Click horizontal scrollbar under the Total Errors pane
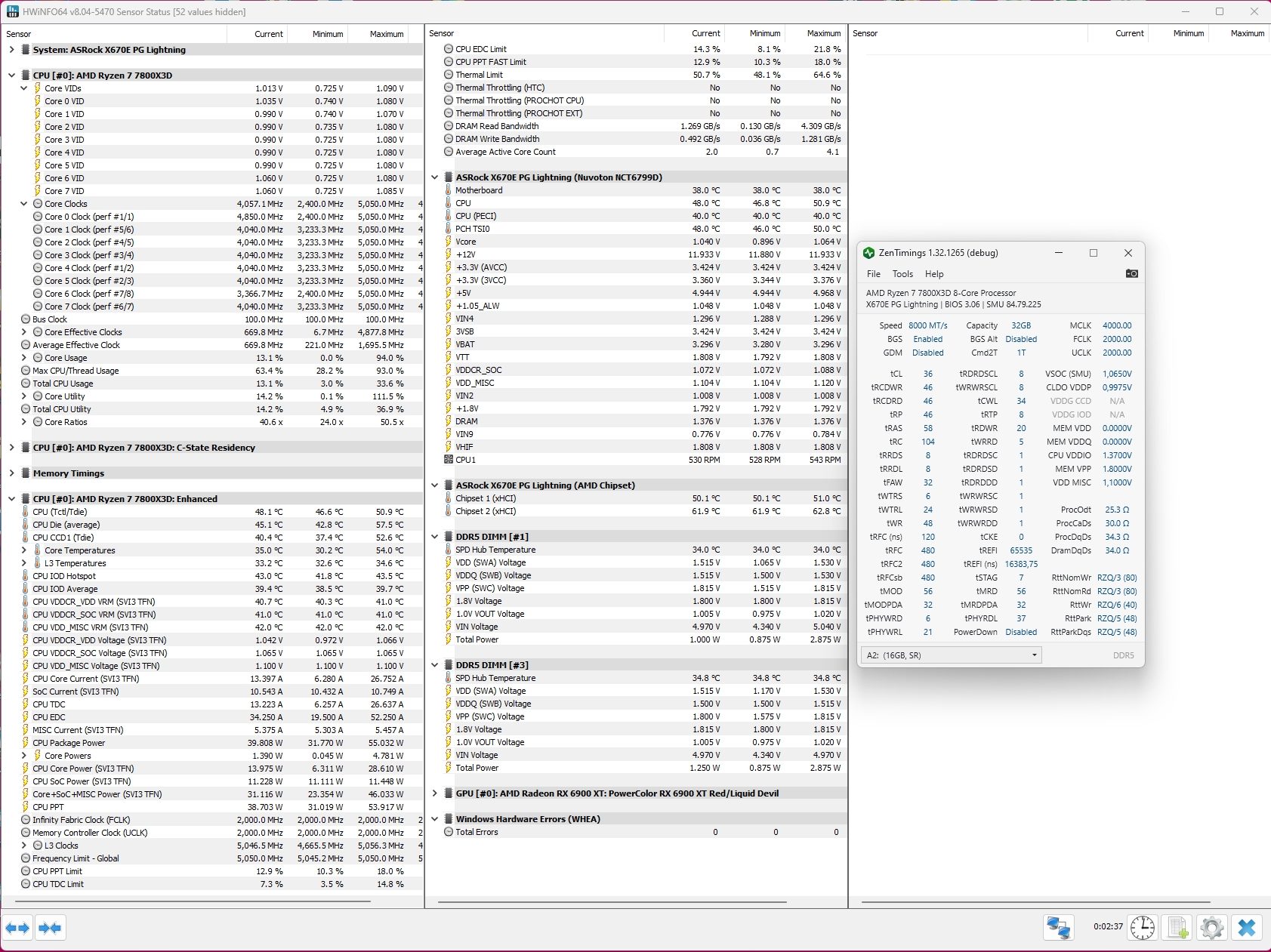This screenshot has width=1271, height=952. [612, 901]
